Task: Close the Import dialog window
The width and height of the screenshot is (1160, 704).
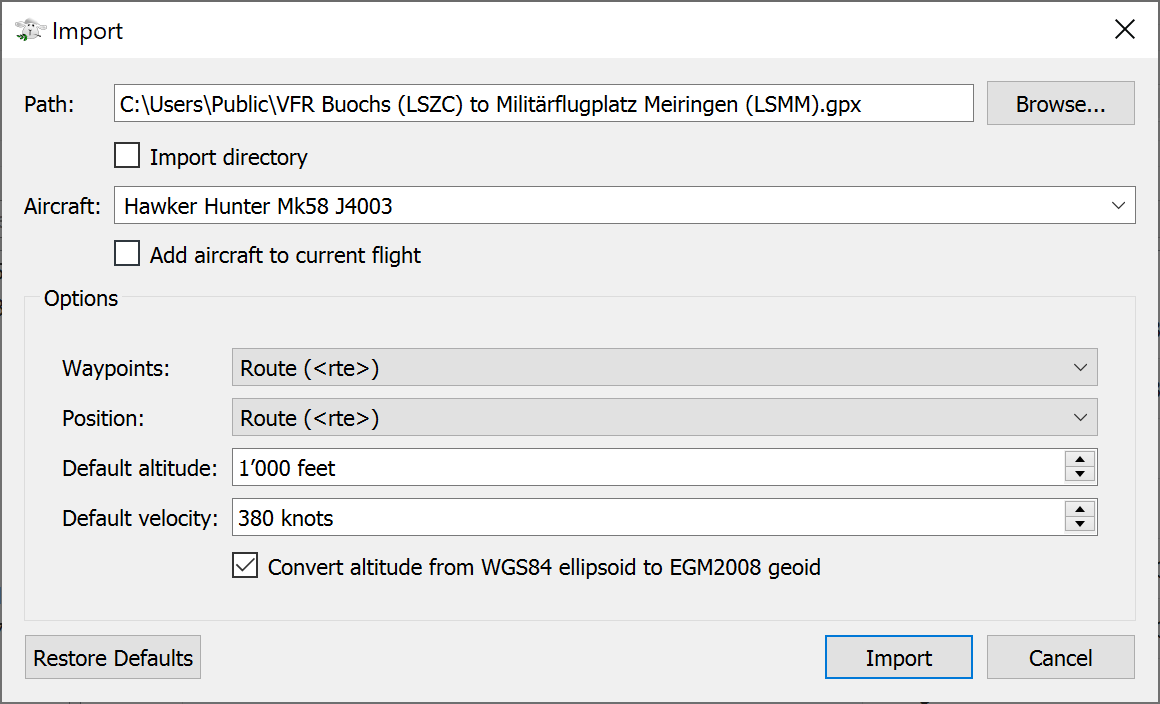Action: (1125, 30)
